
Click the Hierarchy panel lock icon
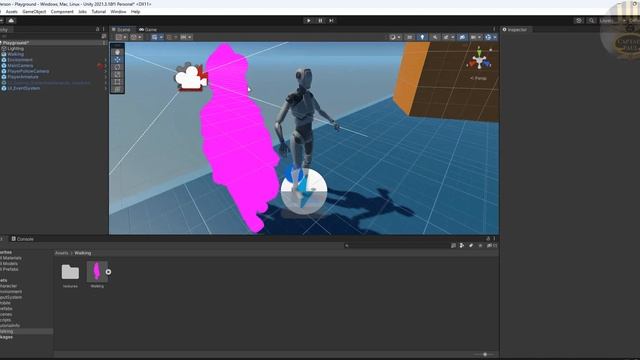(x=98, y=29)
